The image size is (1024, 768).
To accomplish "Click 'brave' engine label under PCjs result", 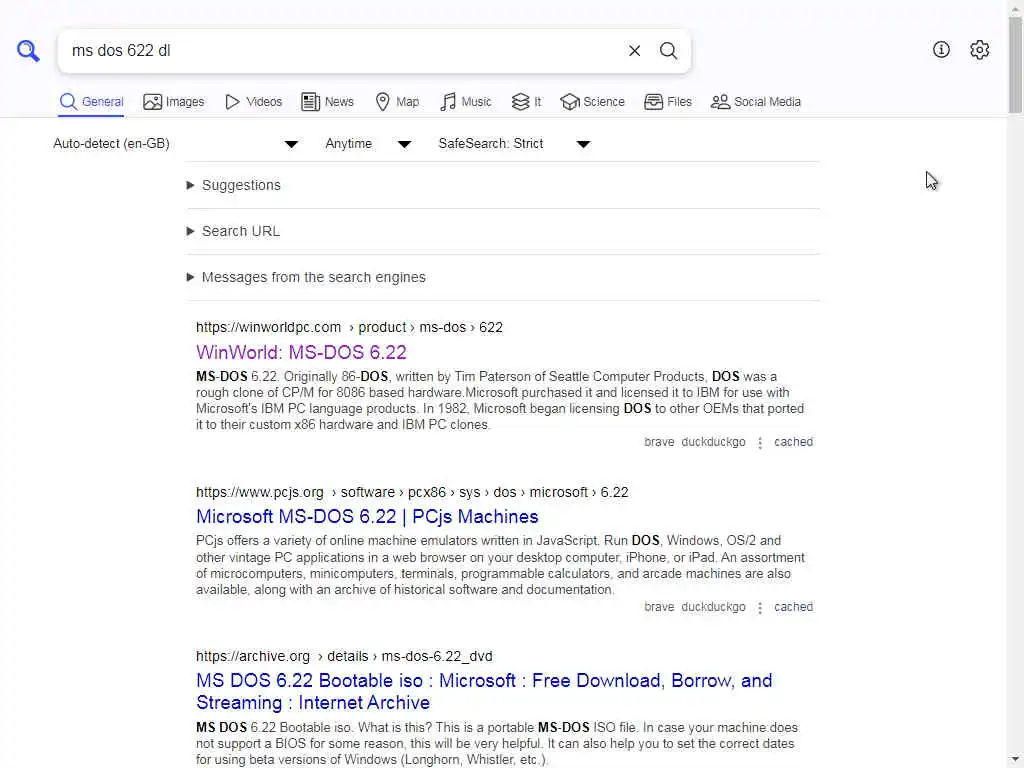I will point(659,607).
